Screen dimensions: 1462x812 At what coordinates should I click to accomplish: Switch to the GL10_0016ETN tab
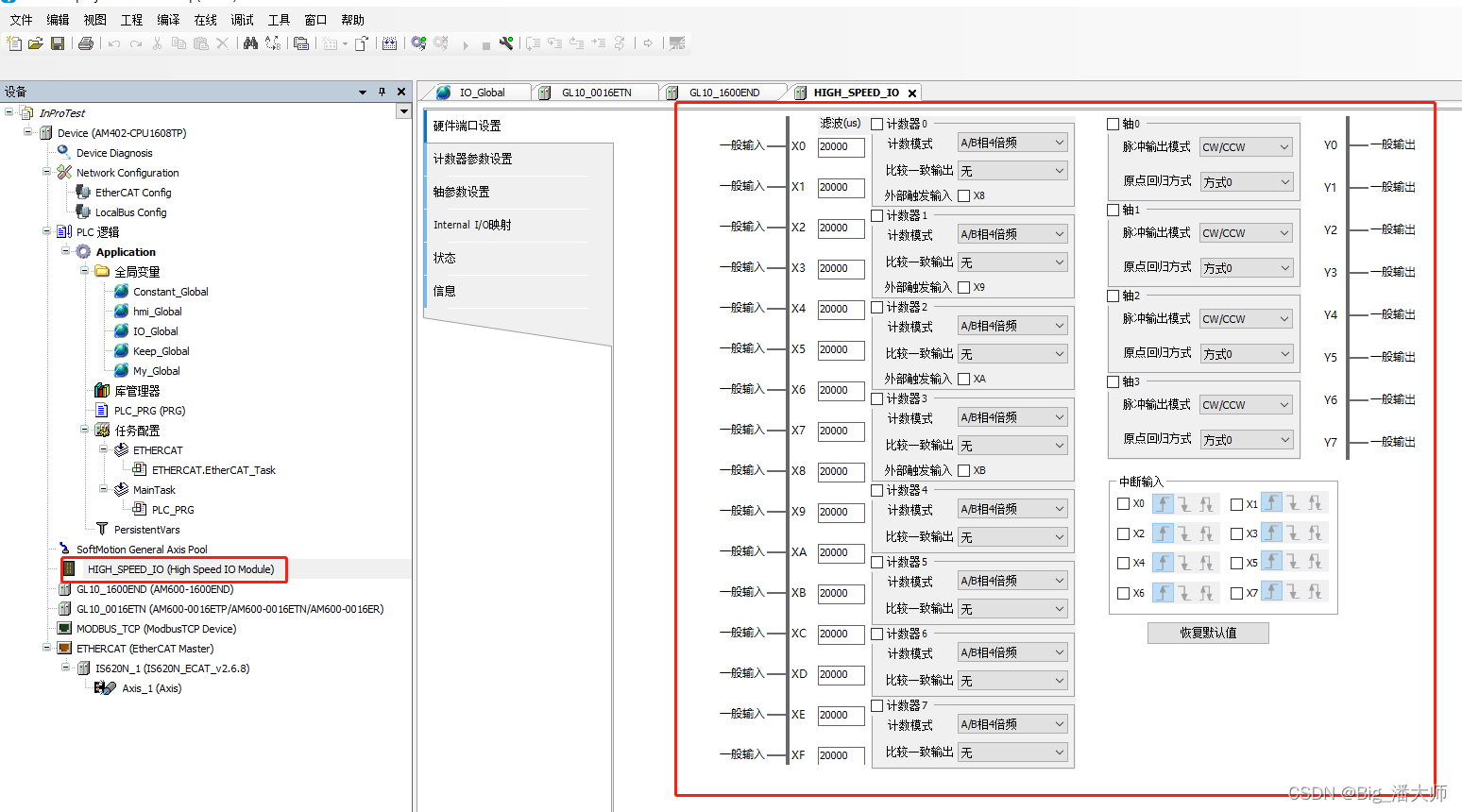click(x=596, y=93)
